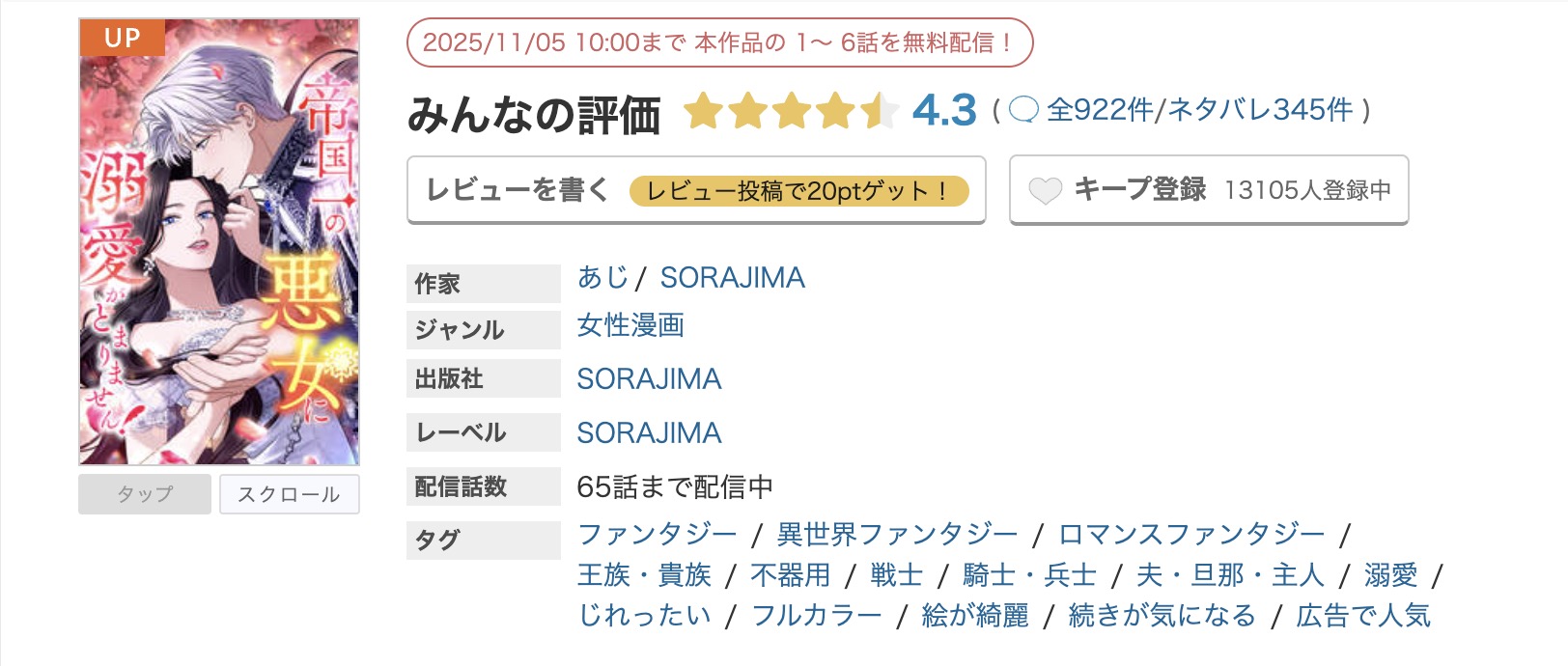The height and width of the screenshot is (666, 1568).
Task: Click the yellow レビュー投稿で20ptゲット badge
Action: pyautogui.click(x=799, y=192)
